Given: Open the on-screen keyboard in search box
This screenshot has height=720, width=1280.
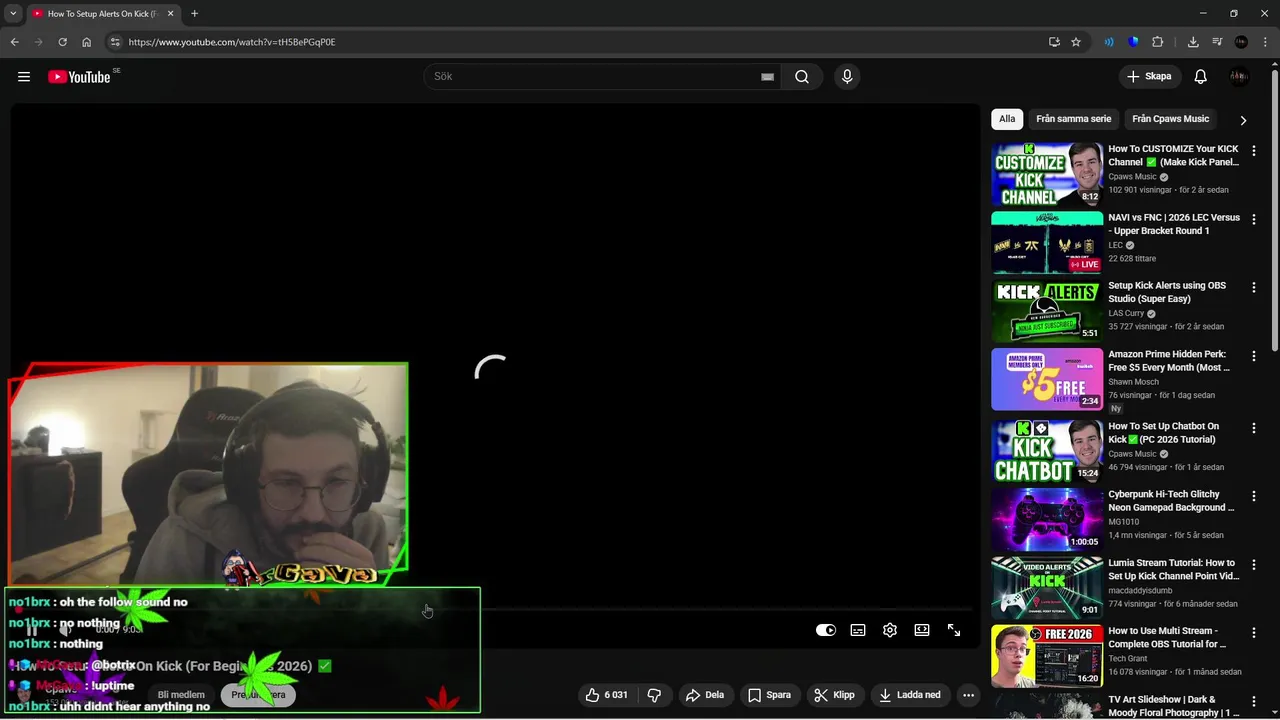Looking at the screenshot, I should (x=768, y=77).
